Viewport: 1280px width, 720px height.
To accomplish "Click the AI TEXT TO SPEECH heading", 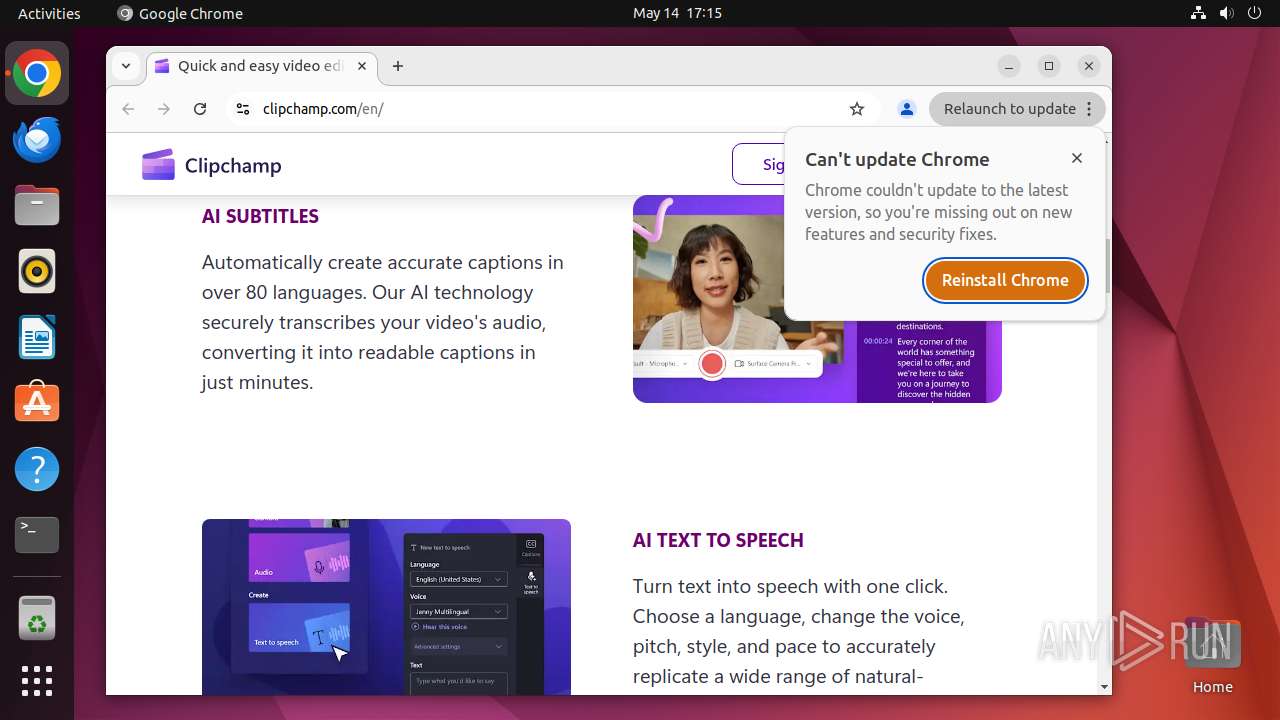I will (718, 540).
